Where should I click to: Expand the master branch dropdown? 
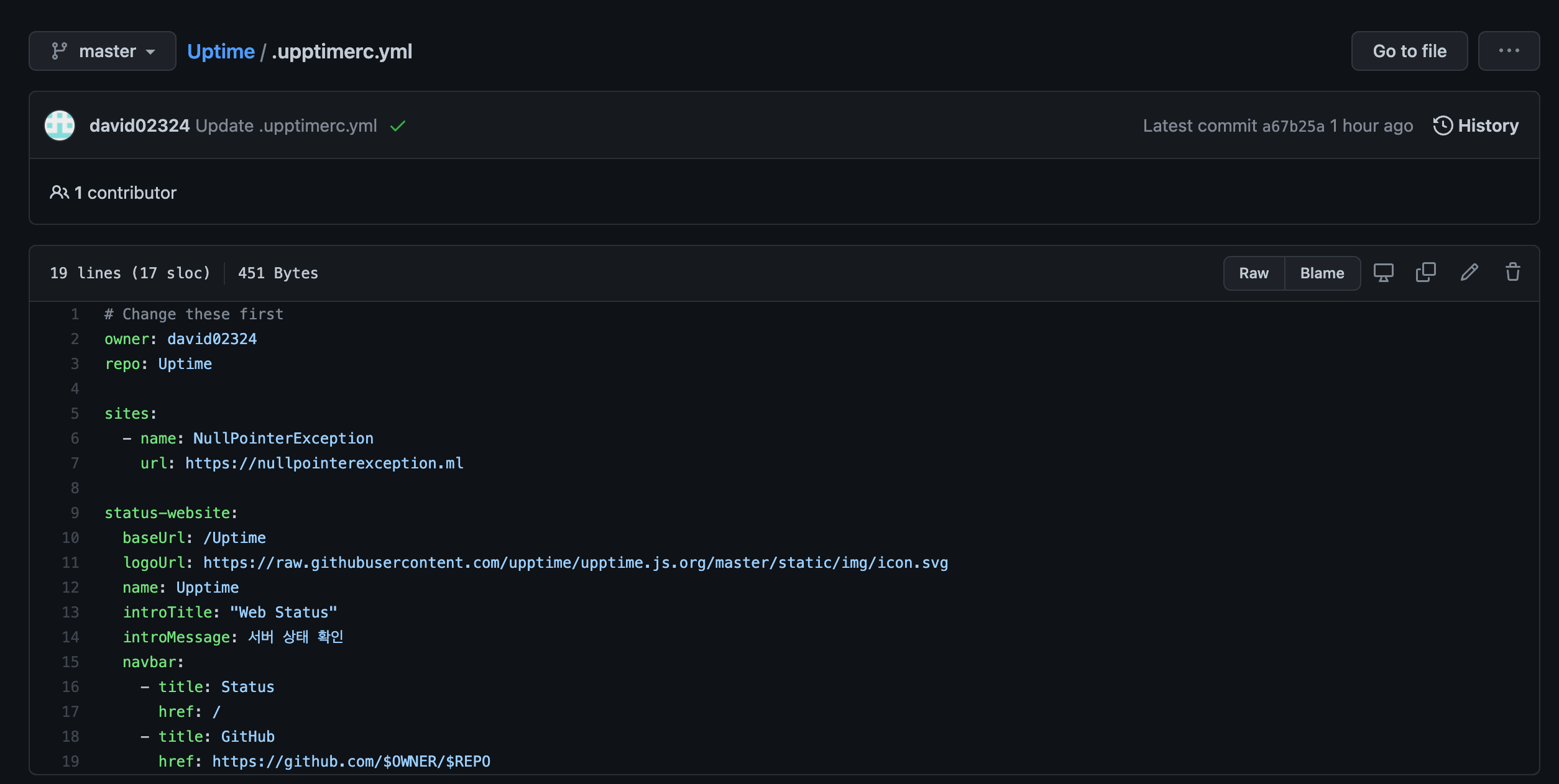tap(103, 51)
